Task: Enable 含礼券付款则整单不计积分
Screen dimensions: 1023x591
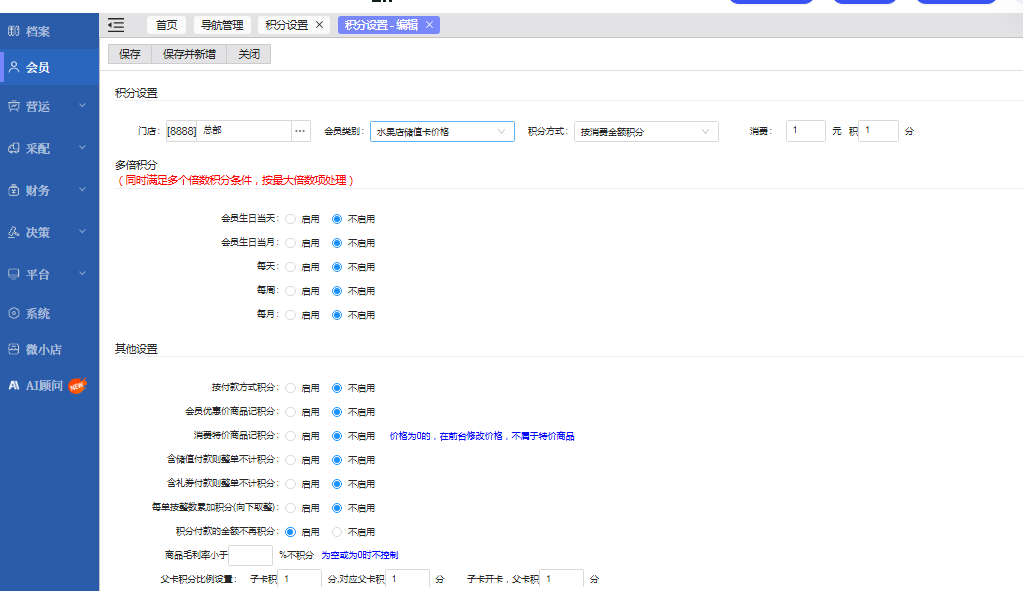Action: point(290,484)
